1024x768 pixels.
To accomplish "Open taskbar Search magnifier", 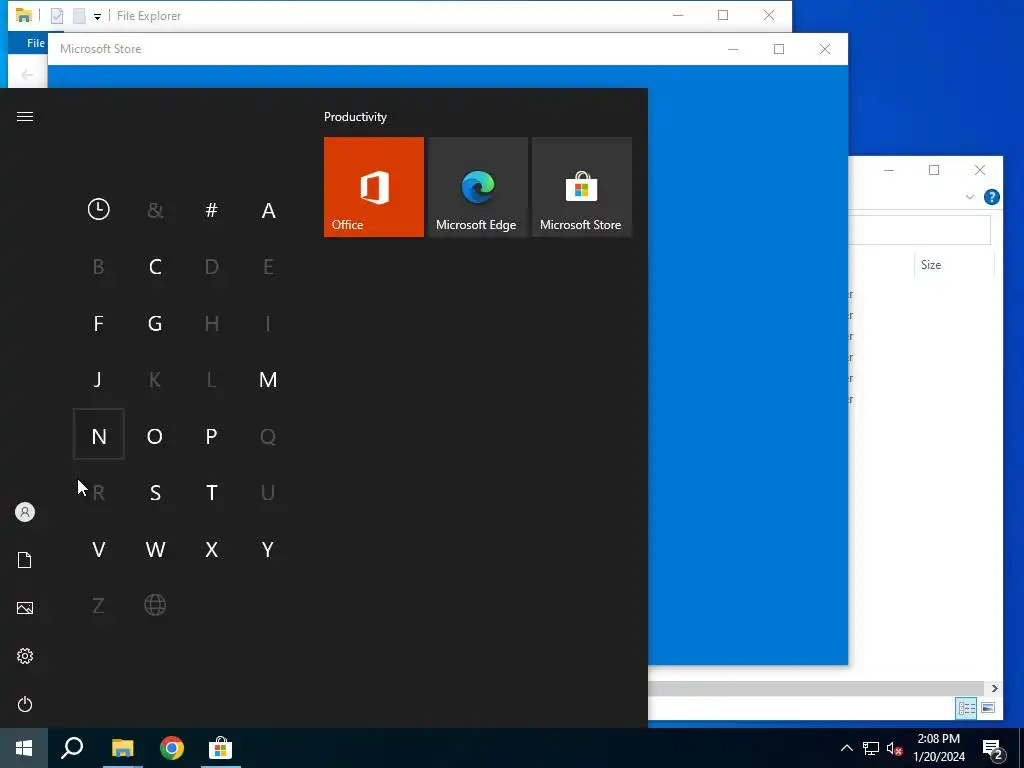I will tap(72, 748).
